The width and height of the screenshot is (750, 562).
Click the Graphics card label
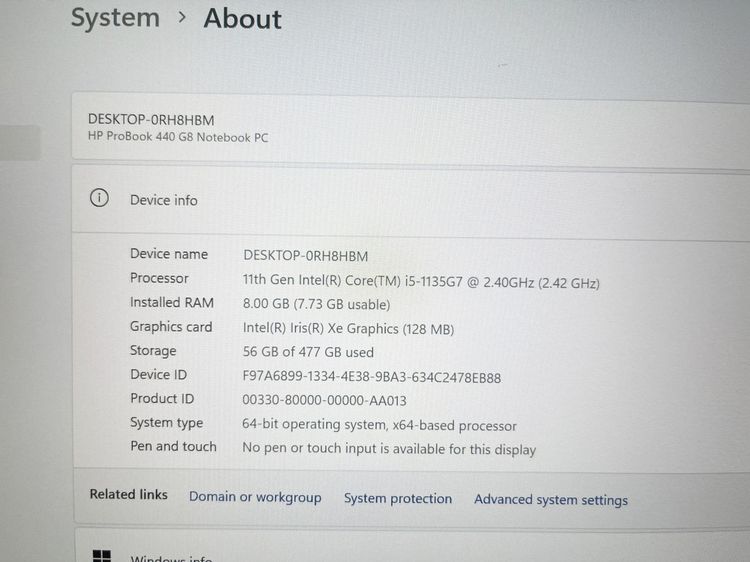pos(171,327)
